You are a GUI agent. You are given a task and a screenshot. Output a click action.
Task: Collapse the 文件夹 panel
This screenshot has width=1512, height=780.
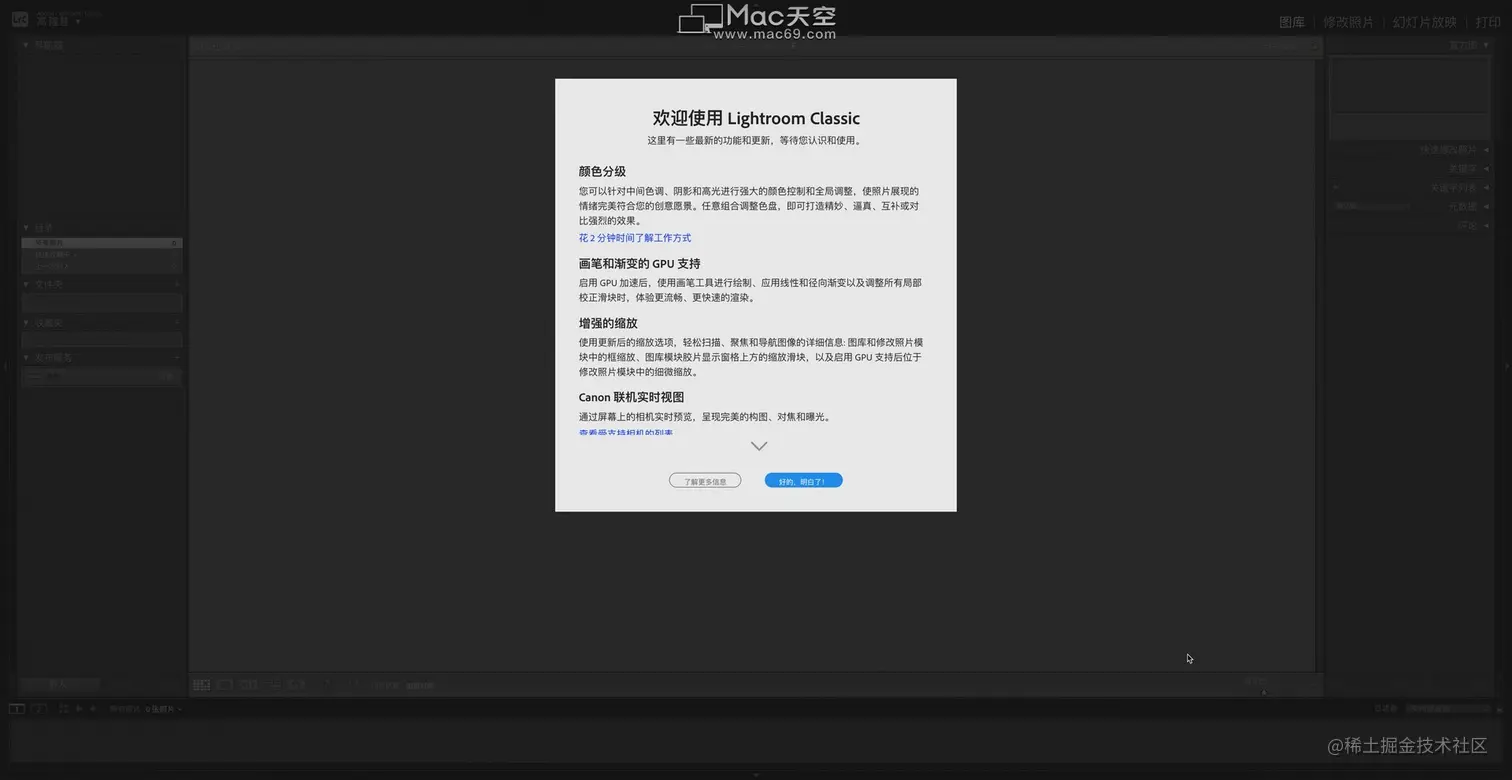26,284
